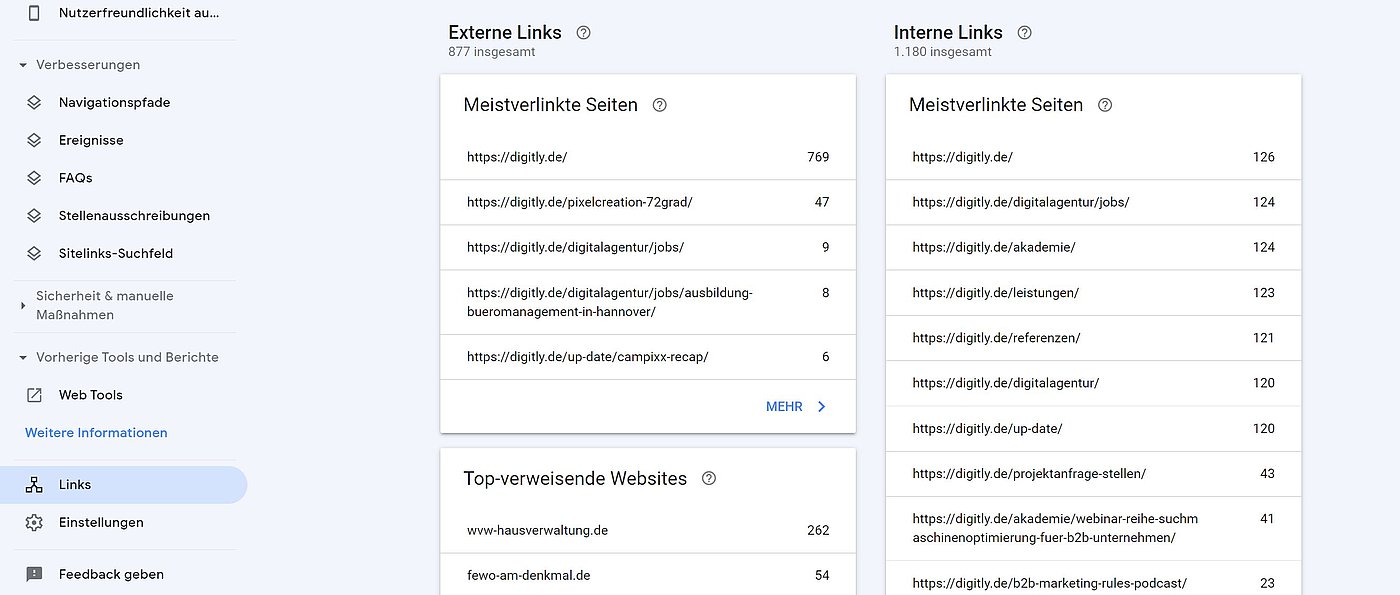Click MEHR to see more external links
Viewport: 1400px width, 595px height.
(796, 407)
